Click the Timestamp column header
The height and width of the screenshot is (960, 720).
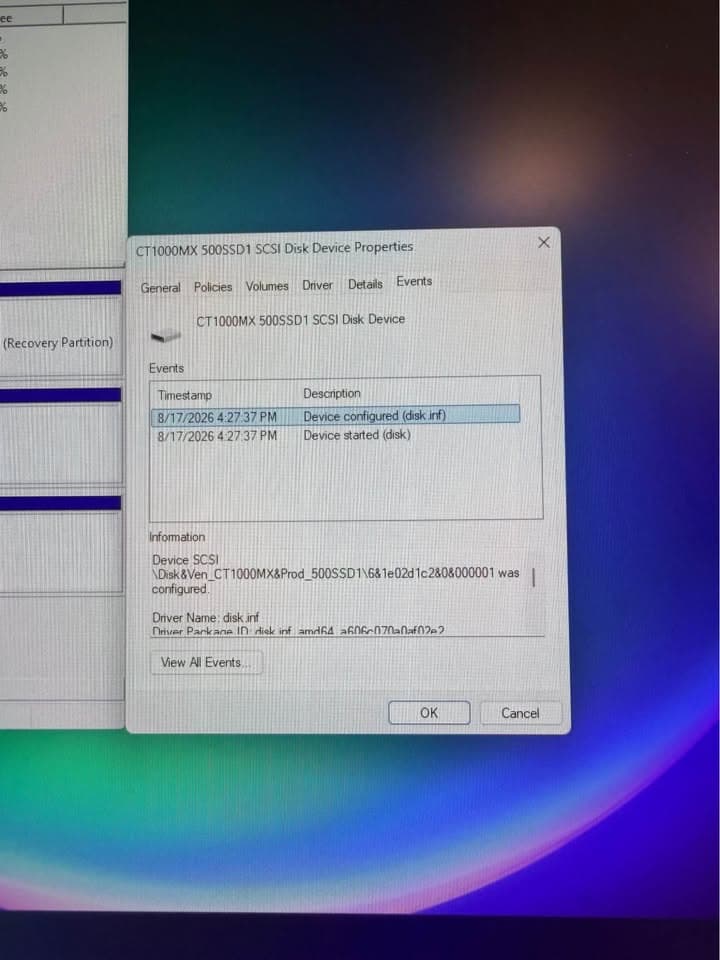[x=184, y=396]
